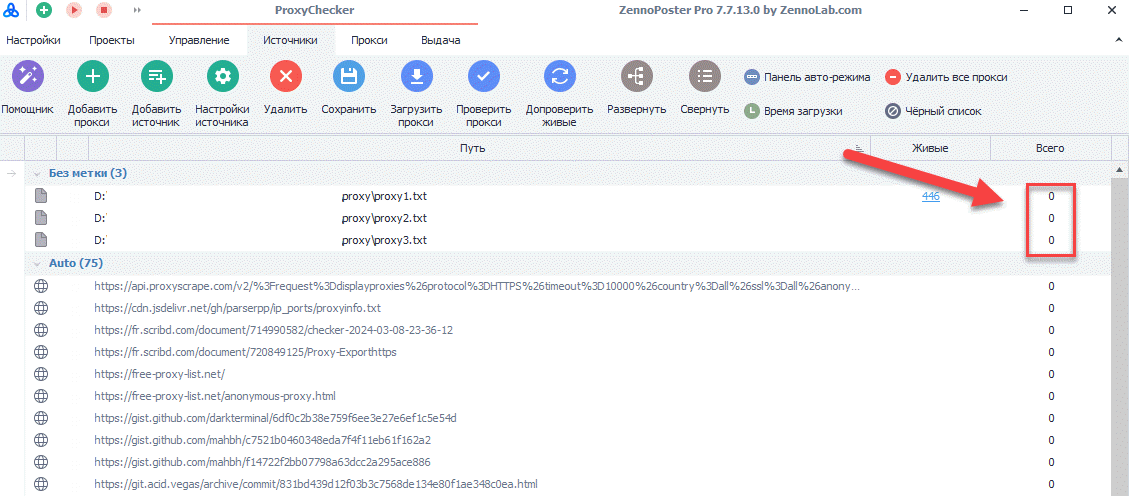This screenshot has height=496, width=1129.
Task: Open the Выдача tab
Action: tap(441, 40)
